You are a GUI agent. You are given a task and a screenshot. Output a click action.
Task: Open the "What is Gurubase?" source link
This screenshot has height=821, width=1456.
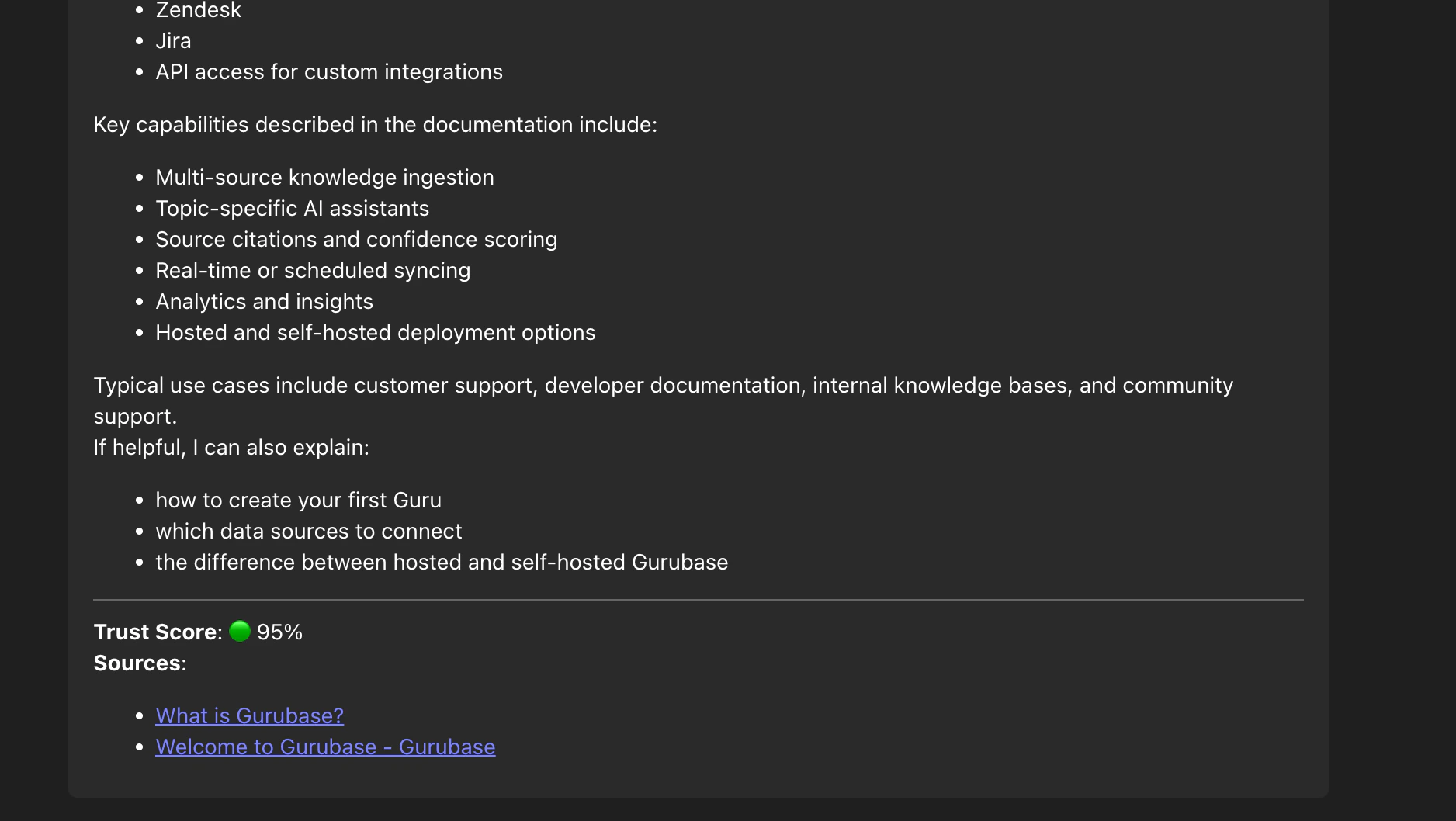pos(249,715)
